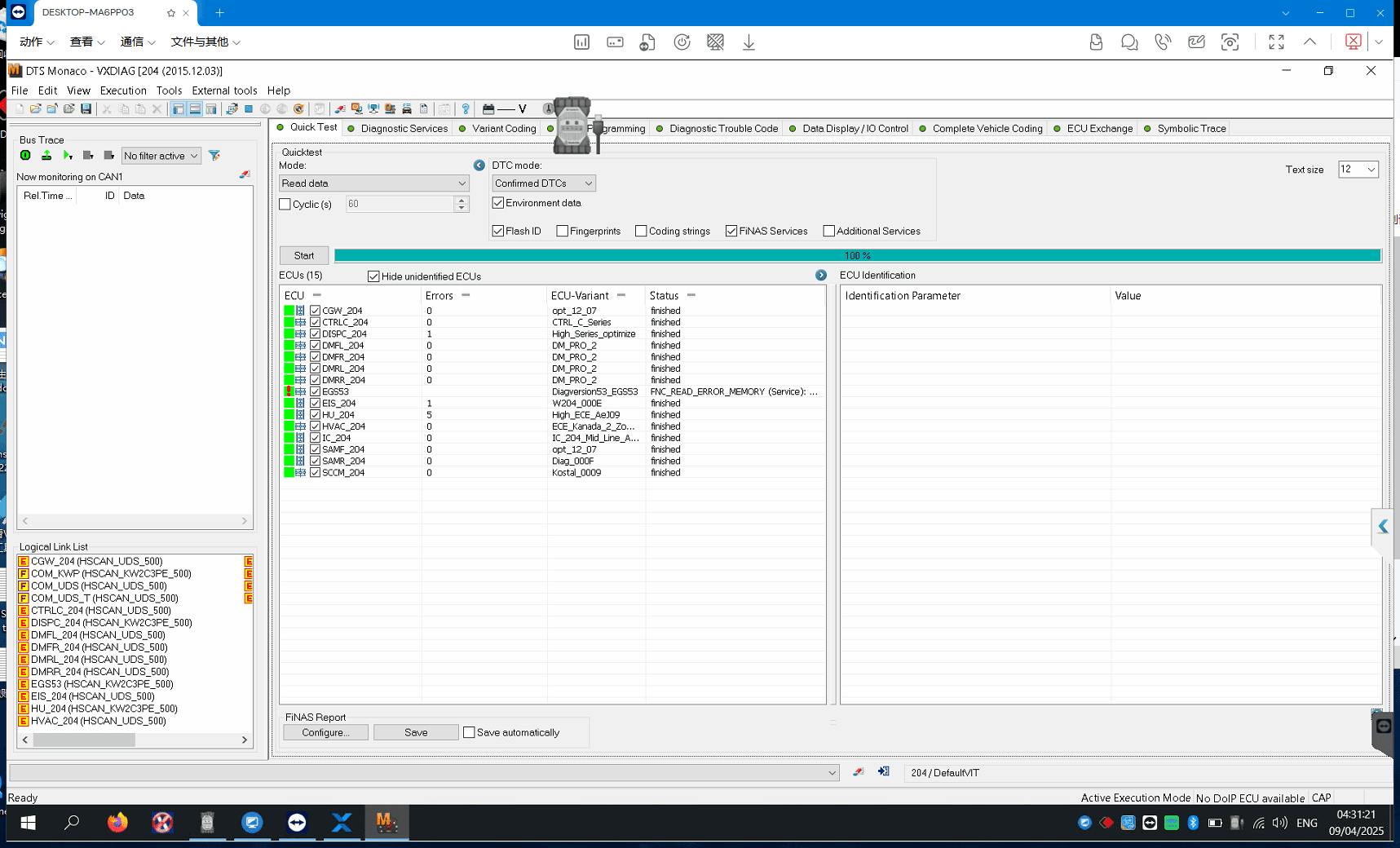Viewport: 1400px width, 848px height.
Task: Enable the Cyclic (s) checkbox
Action: click(285, 205)
